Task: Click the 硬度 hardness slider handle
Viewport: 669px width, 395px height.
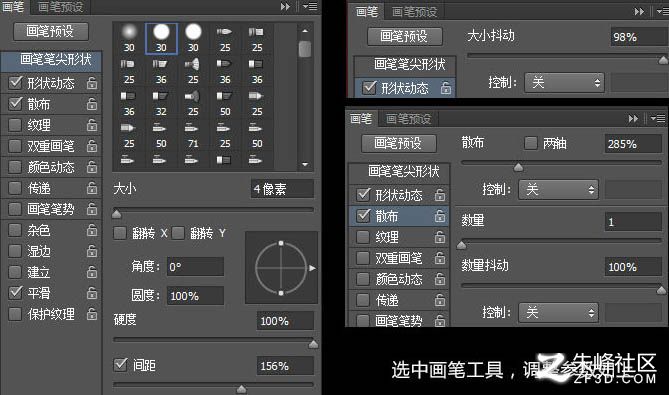Action: coord(313,344)
